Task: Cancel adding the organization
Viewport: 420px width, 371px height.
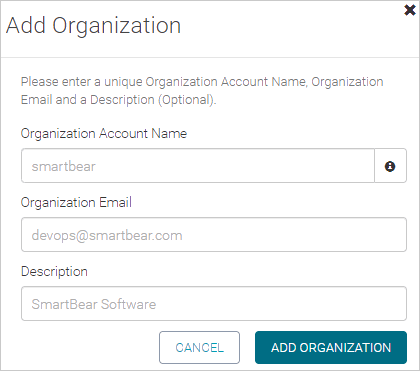Action: point(199,347)
